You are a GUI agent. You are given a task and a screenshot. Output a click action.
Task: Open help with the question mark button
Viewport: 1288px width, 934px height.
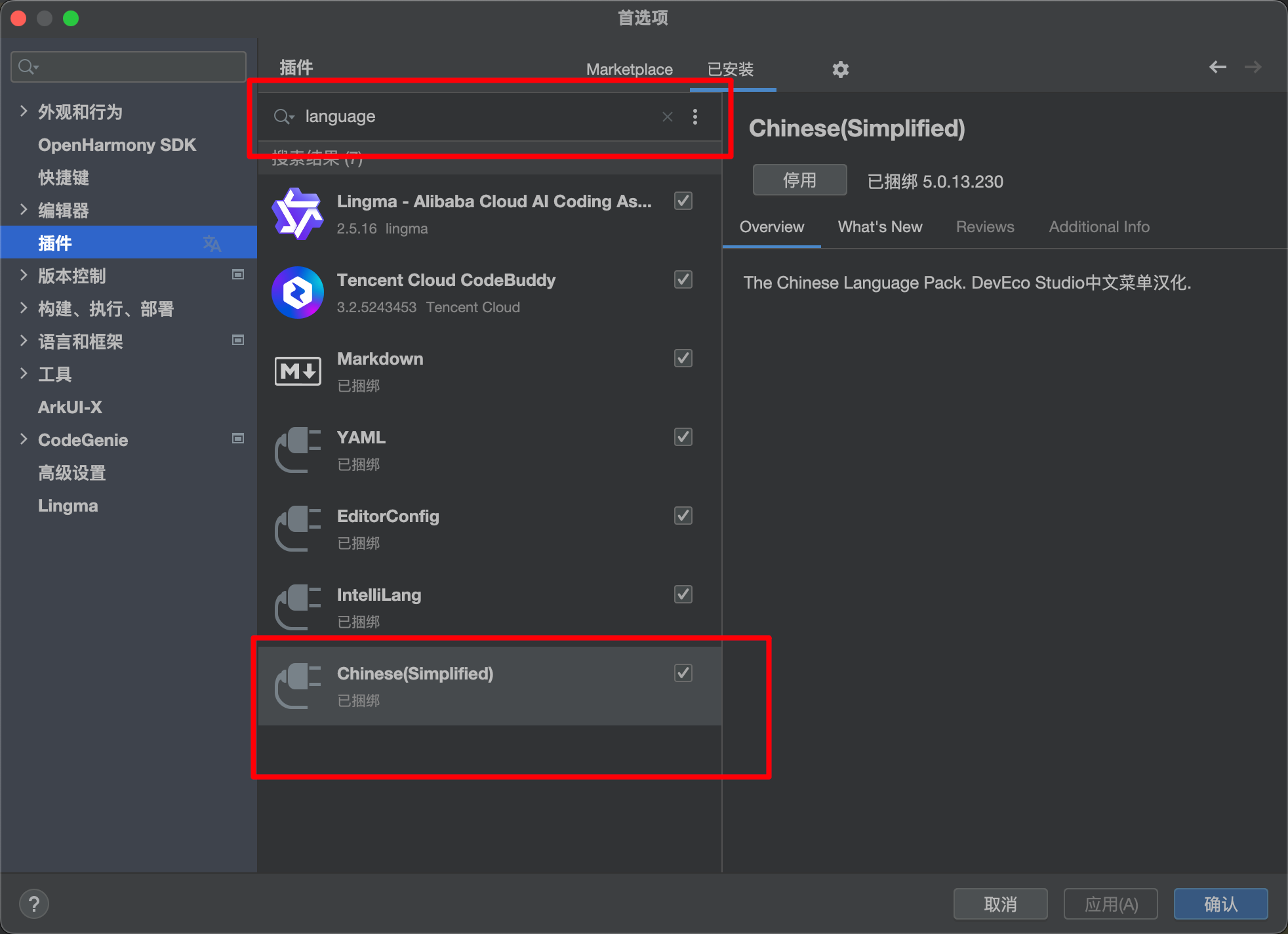tap(34, 904)
